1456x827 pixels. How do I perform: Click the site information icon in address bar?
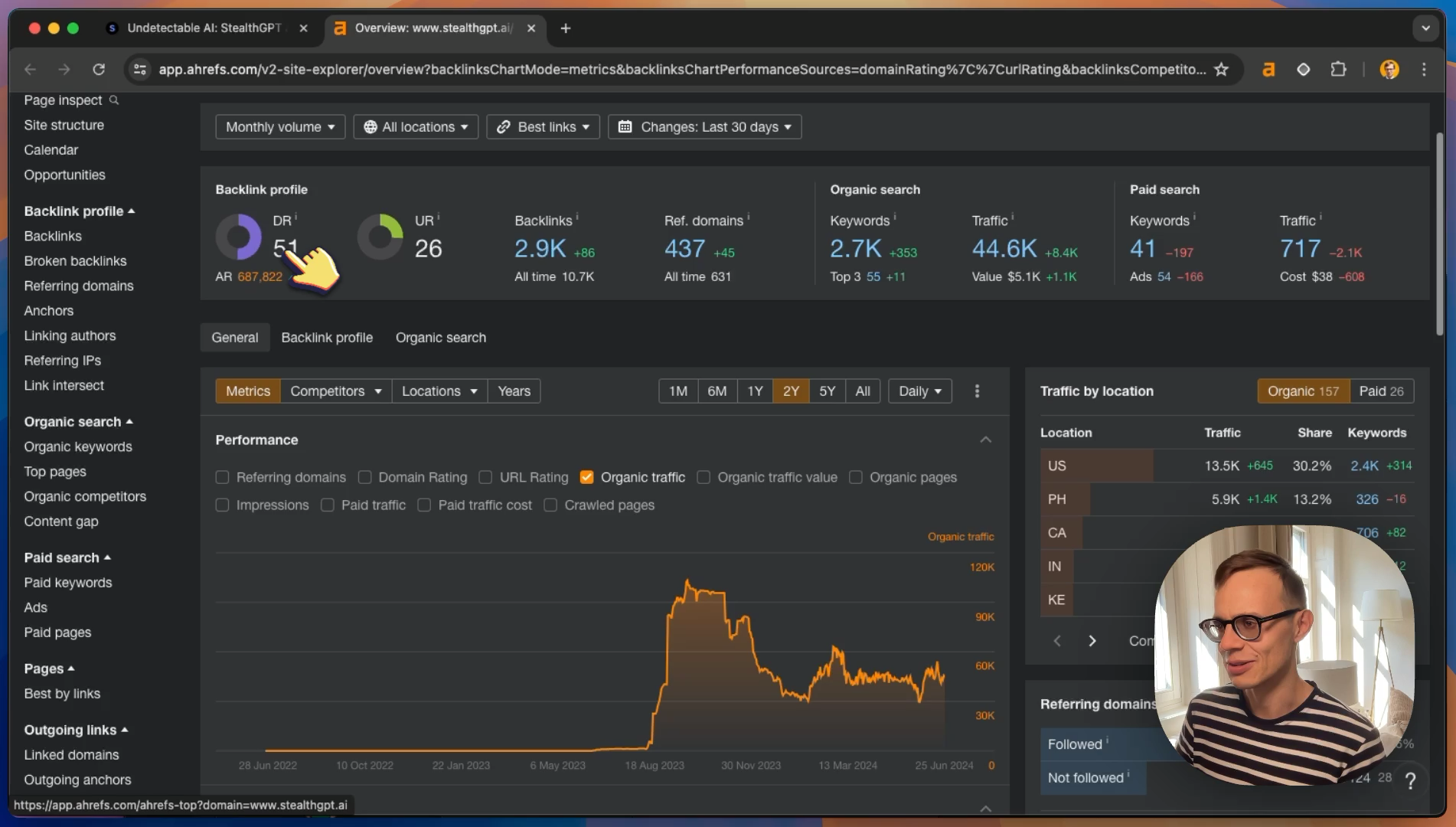click(140, 70)
